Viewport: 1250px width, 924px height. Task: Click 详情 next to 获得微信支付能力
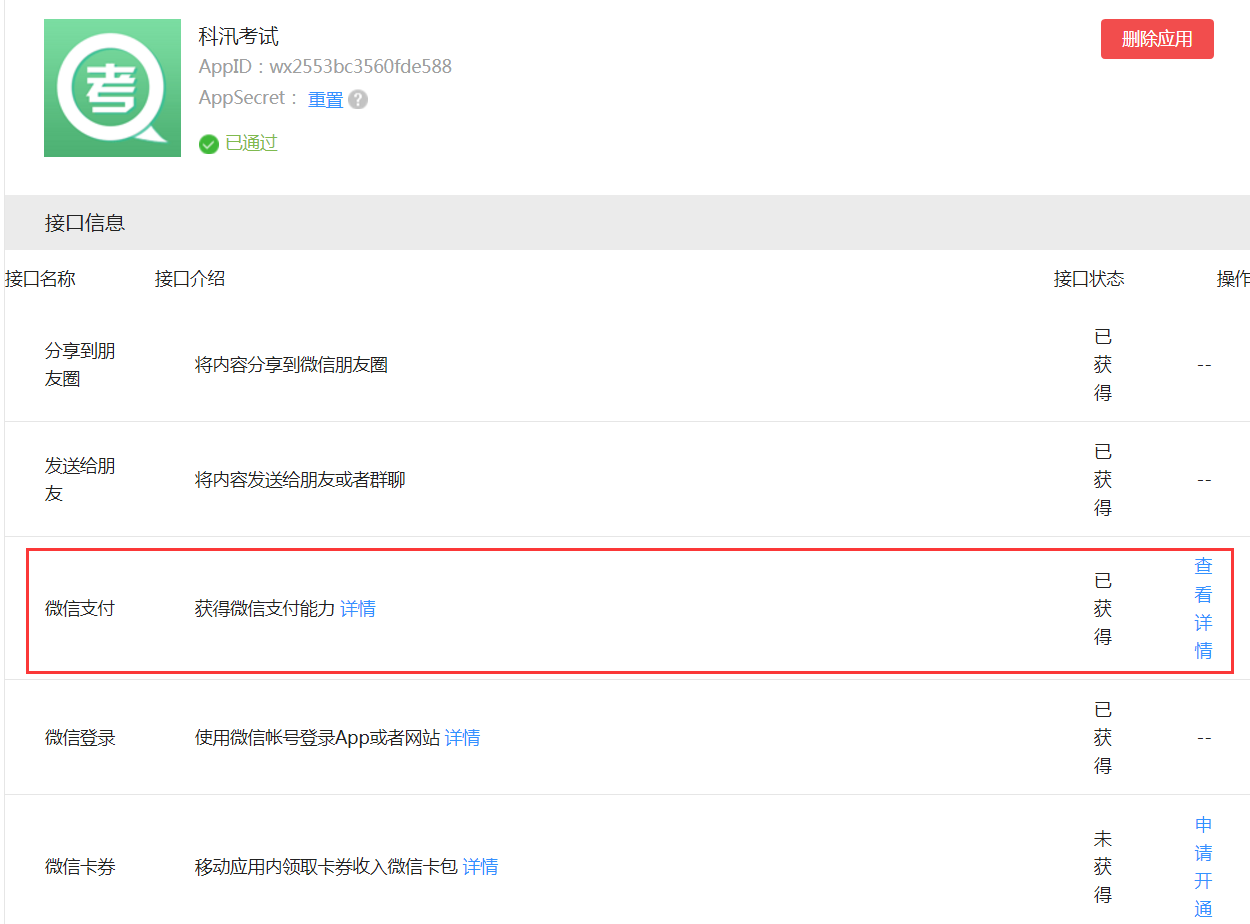[x=358, y=608]
